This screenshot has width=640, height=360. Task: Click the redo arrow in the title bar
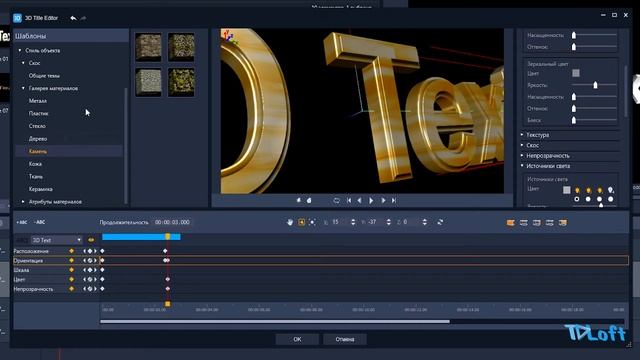coord(83,18)
